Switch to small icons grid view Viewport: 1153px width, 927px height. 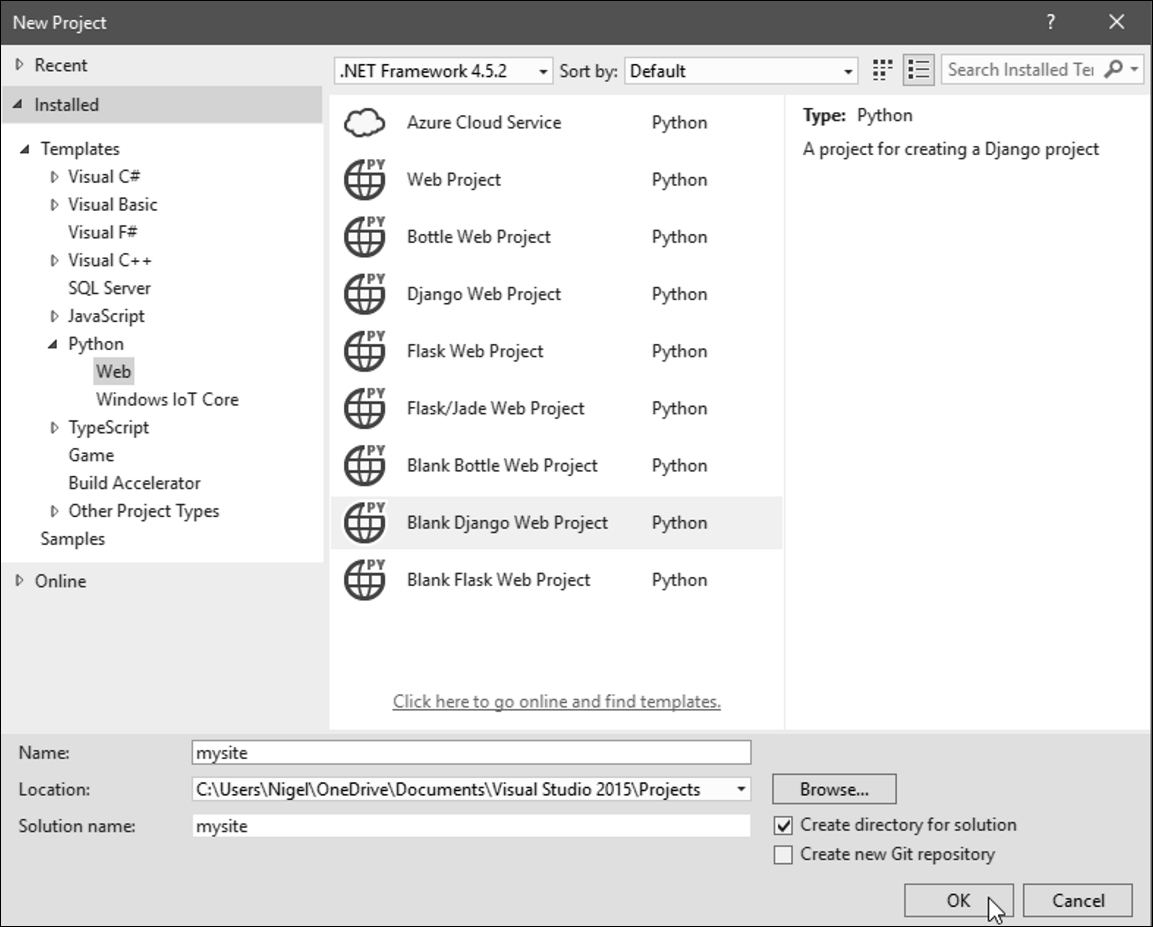coord(882,70)
